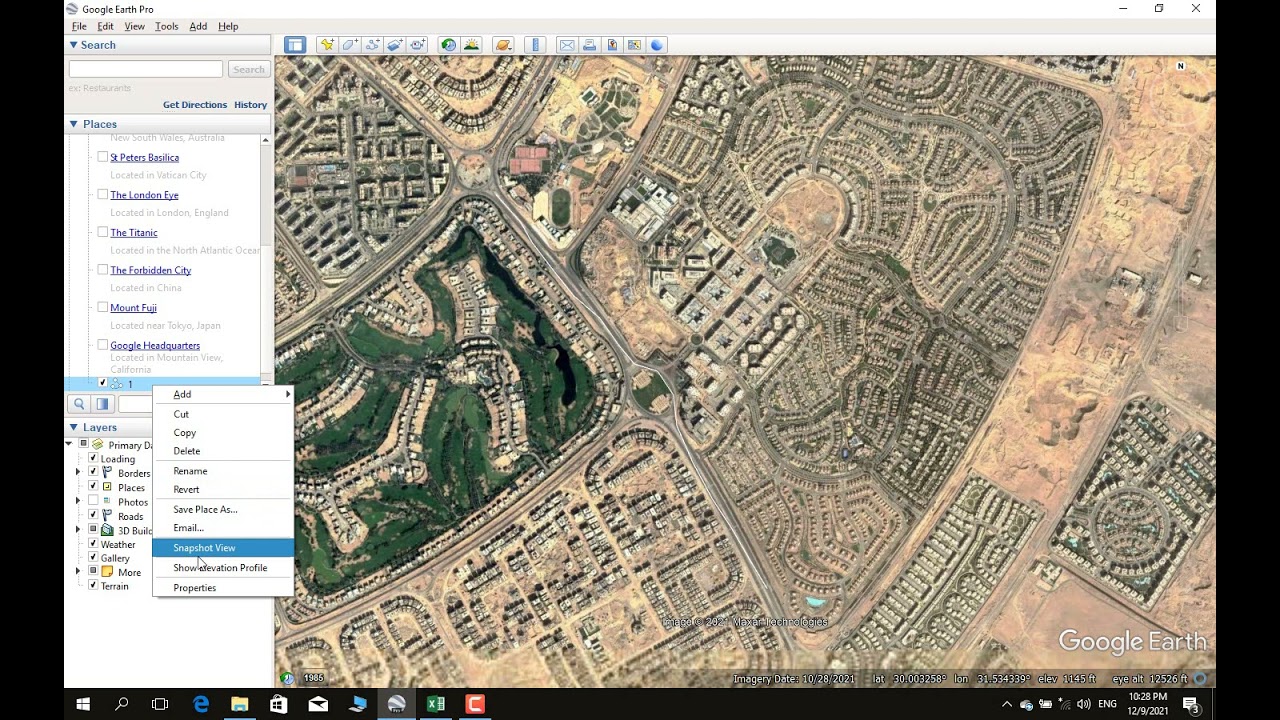Image resolution: width=1280 pixels, height=720 pixels.
Task: Check The Titanic checkbox
Action: [x=102, y=232]
